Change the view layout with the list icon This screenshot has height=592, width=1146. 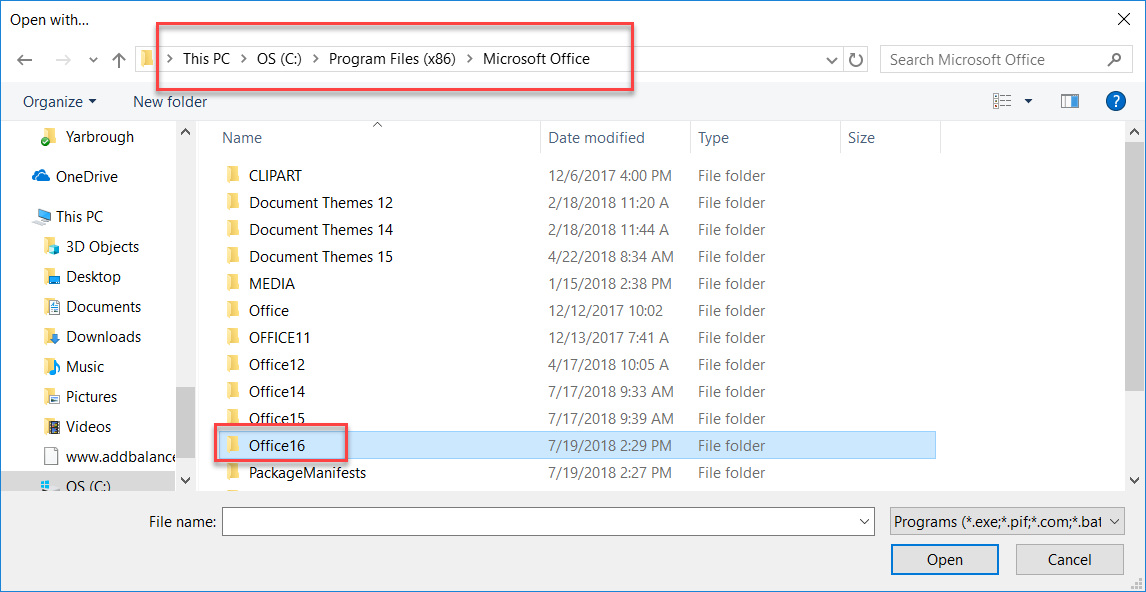click(1001, 100)
